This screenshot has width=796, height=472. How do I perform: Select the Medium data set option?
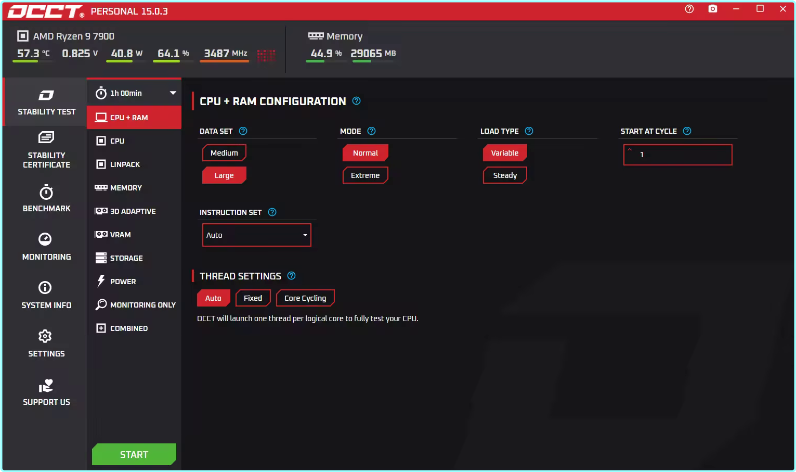pos(224,153)
